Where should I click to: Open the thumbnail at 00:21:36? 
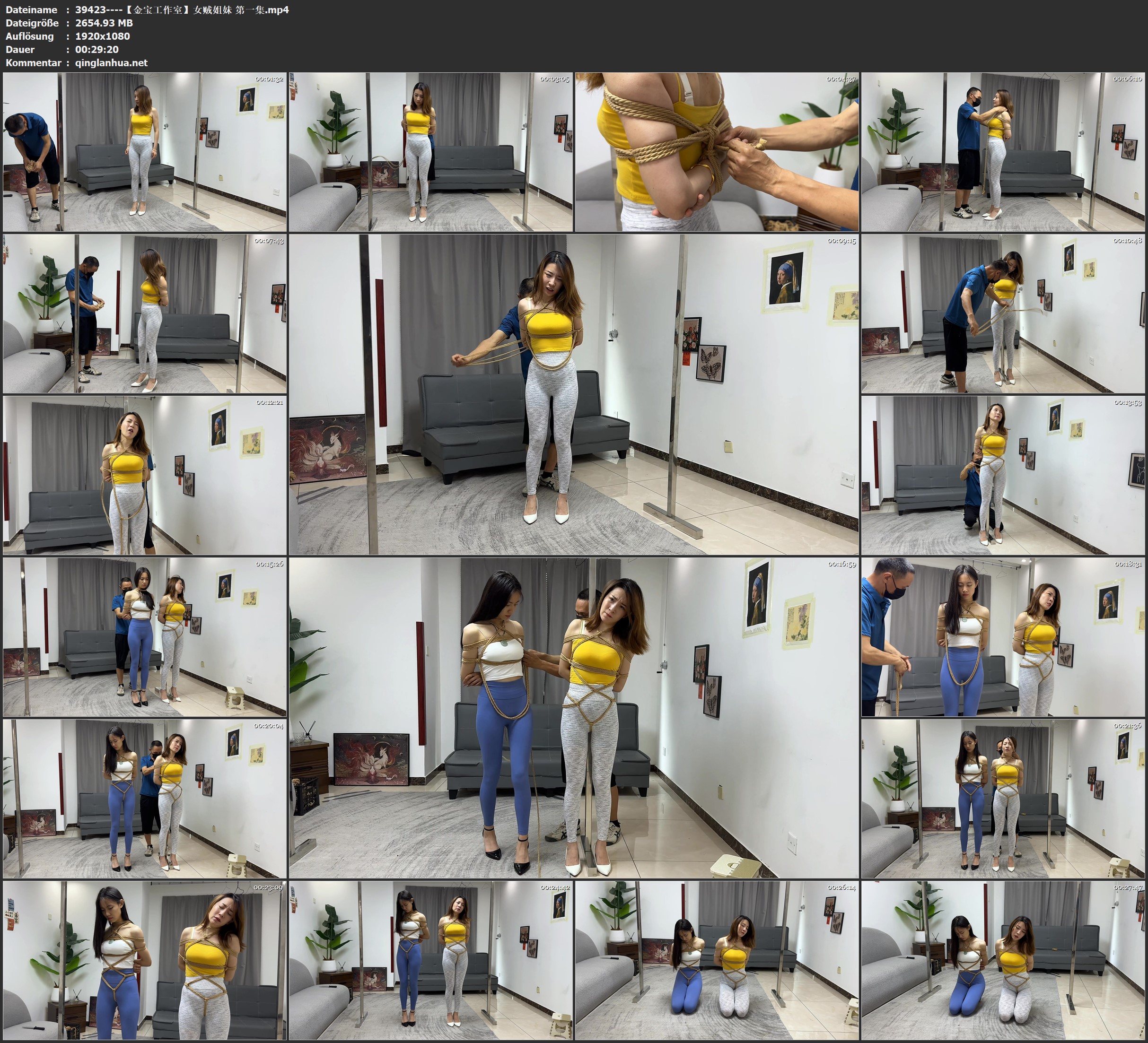click(1003, 798)
